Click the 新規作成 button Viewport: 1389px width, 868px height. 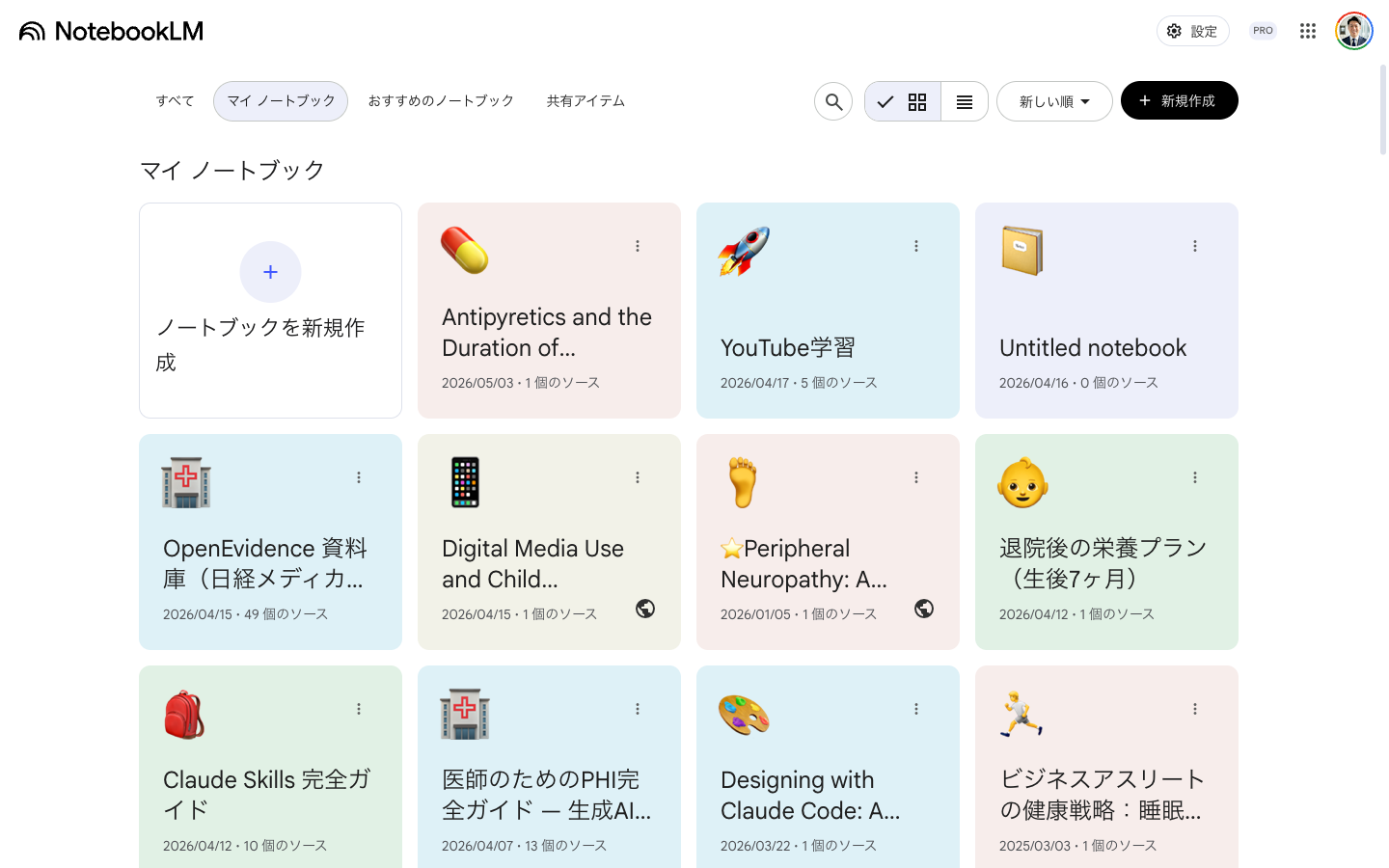[x=1179, y=100]
